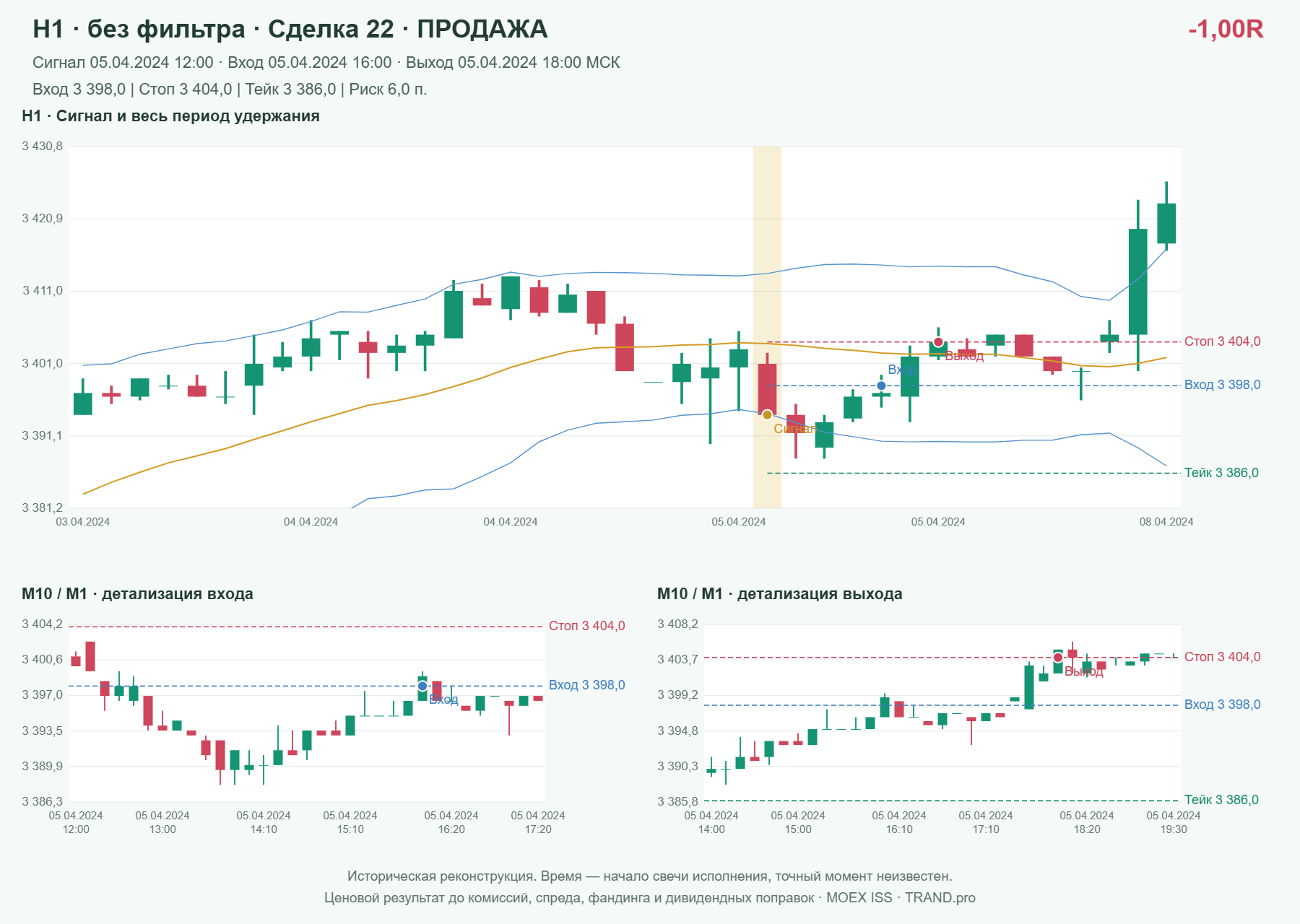Click the title 'H1 · без фильтра · Сделка 22 · ПРОДАЖА'

pyautogui.click(x=290, y=29)
